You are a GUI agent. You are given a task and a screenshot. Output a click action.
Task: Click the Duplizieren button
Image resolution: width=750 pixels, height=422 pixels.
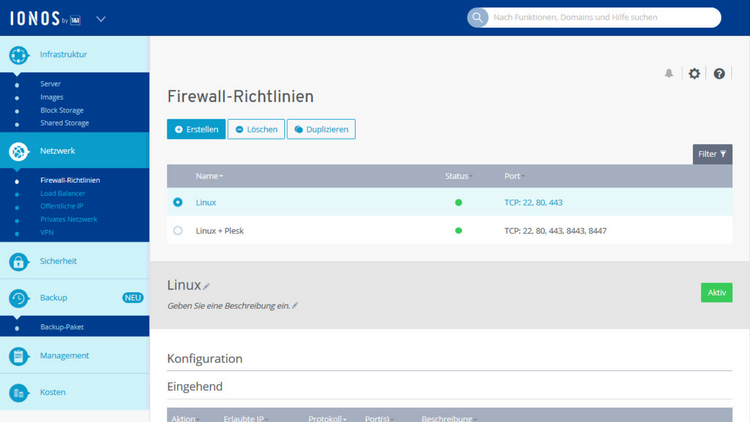(x=321, y=129)
